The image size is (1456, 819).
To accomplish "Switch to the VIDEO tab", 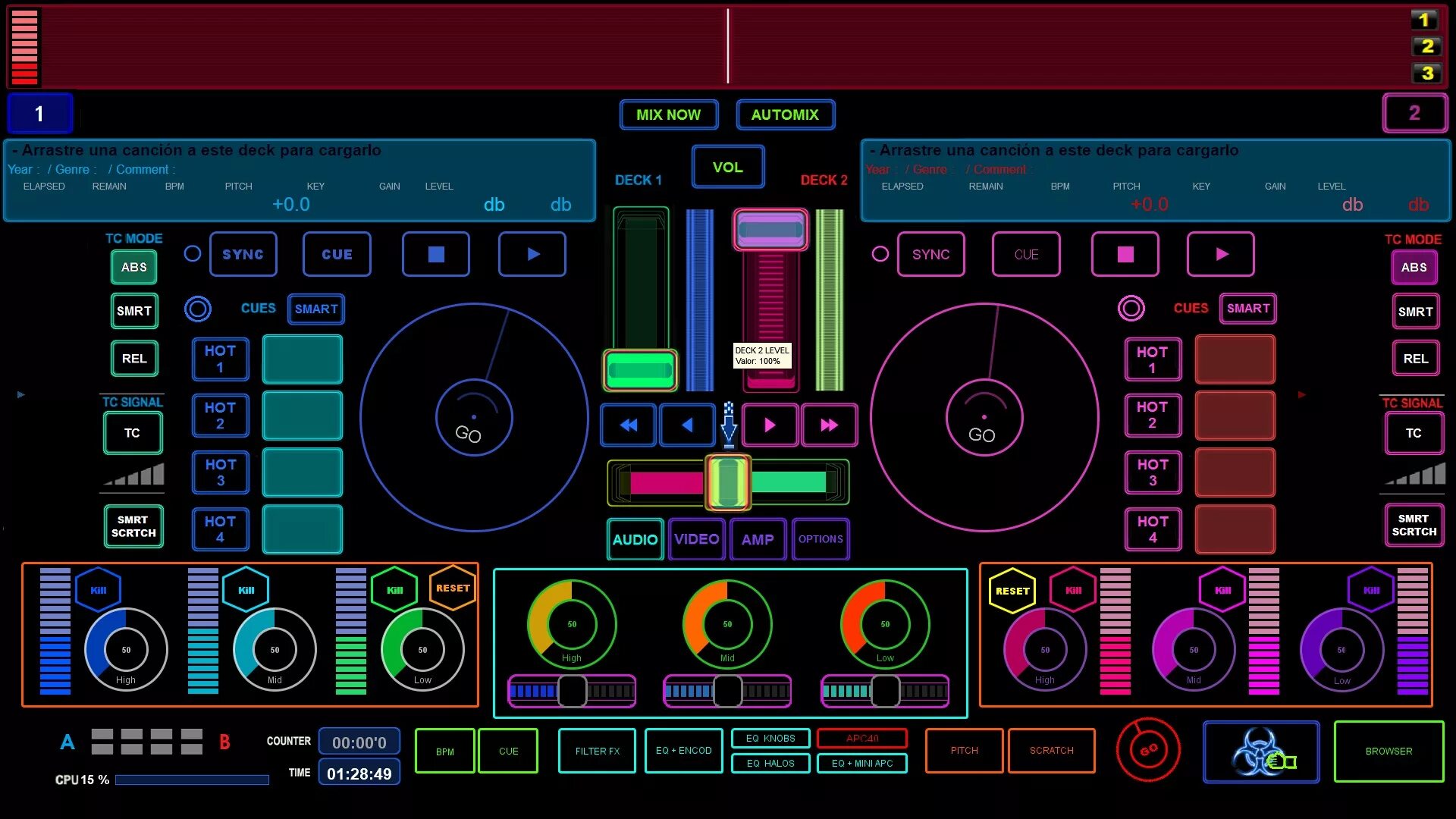I will [696, 539].
